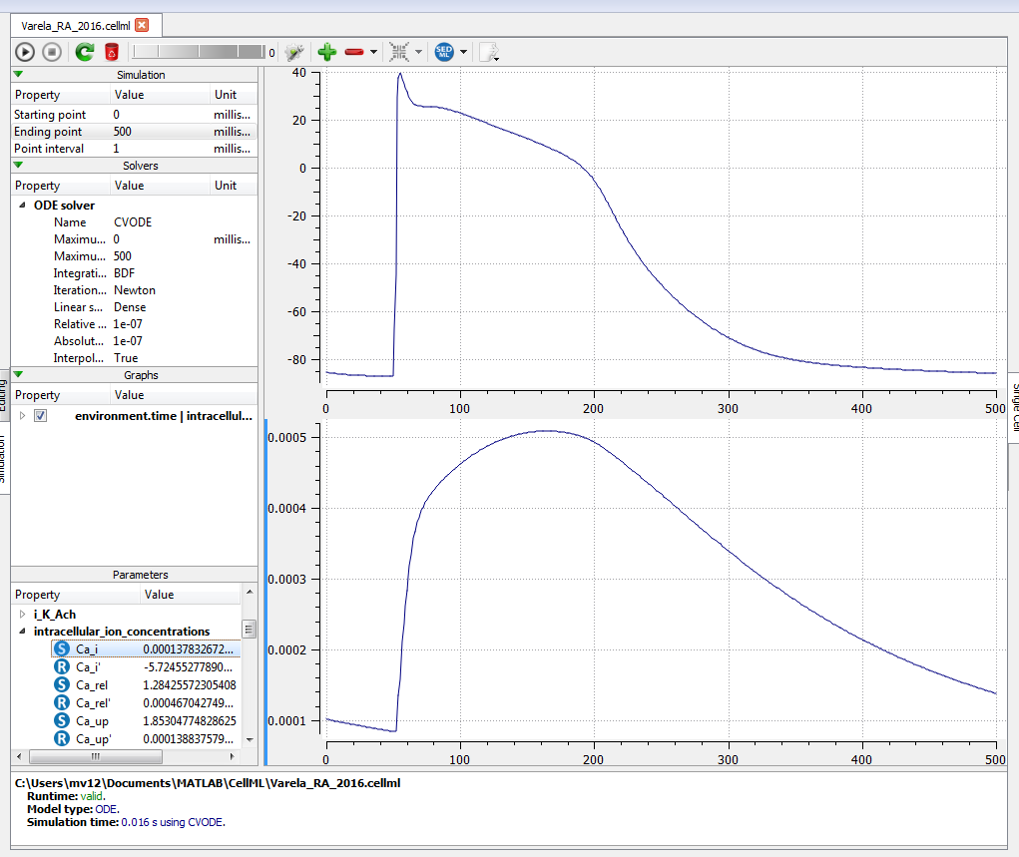Viewport: 1019px width, 857px height.
Task: Click the SED-ML export icon
Action: (444, 52)
